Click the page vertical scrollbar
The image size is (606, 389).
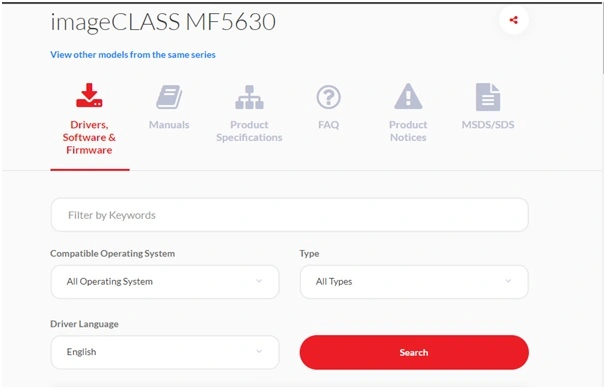click(x=603, y=39)
